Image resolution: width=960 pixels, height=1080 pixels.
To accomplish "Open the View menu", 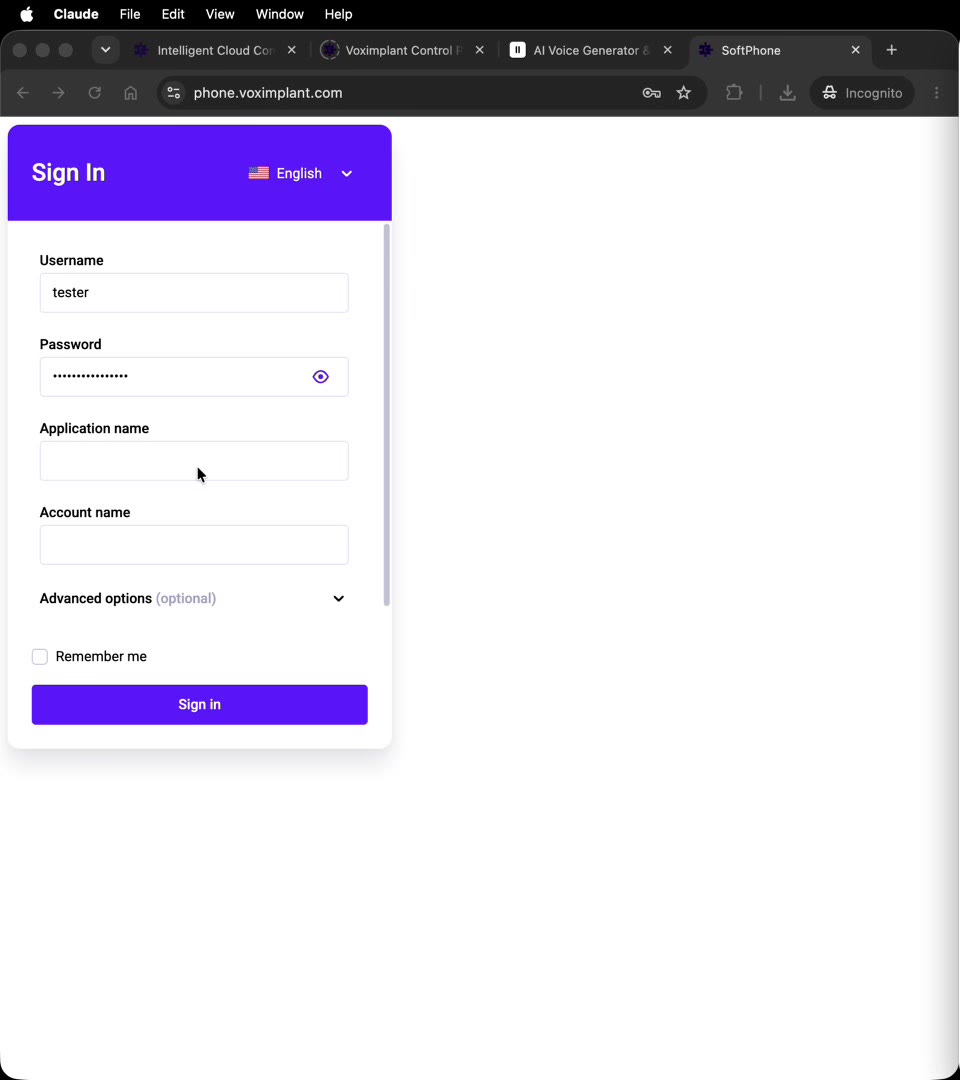I will 220,14.
